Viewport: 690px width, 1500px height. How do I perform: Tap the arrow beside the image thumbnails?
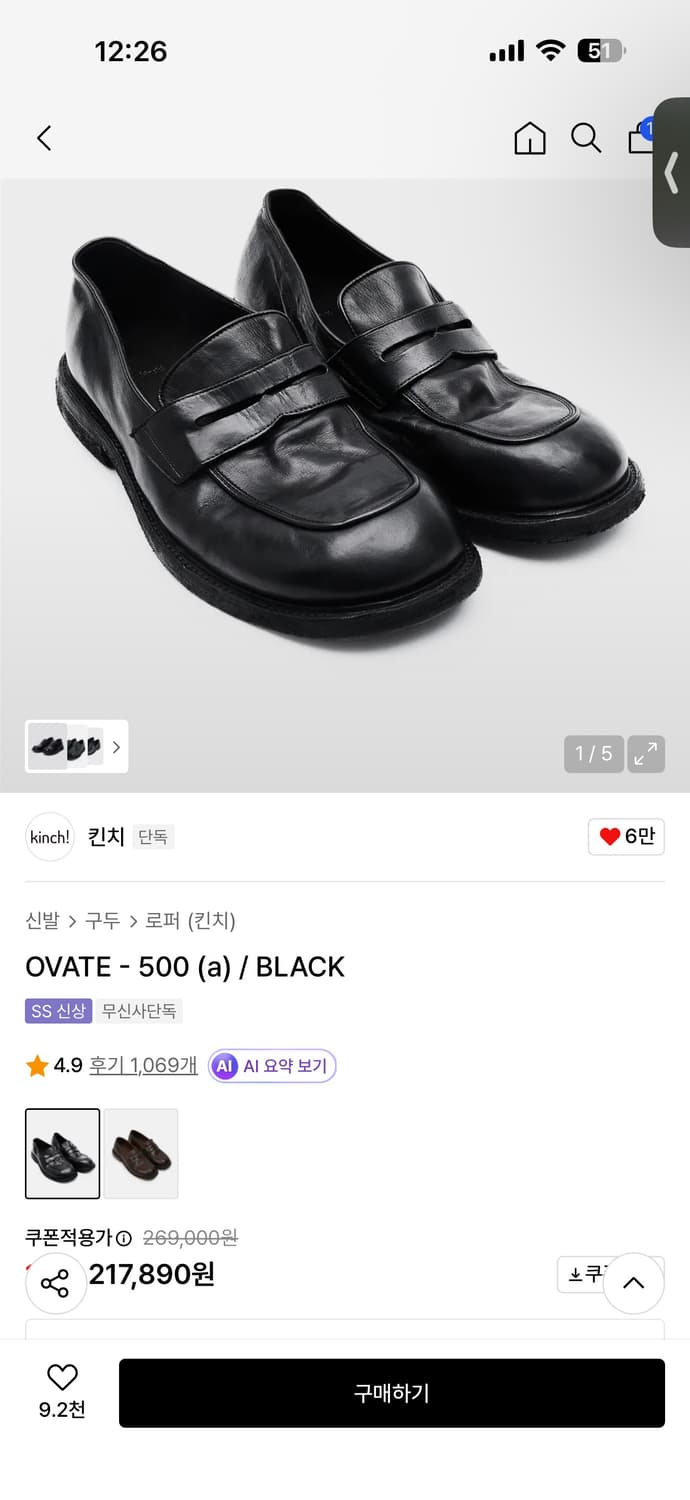[116, 747]
